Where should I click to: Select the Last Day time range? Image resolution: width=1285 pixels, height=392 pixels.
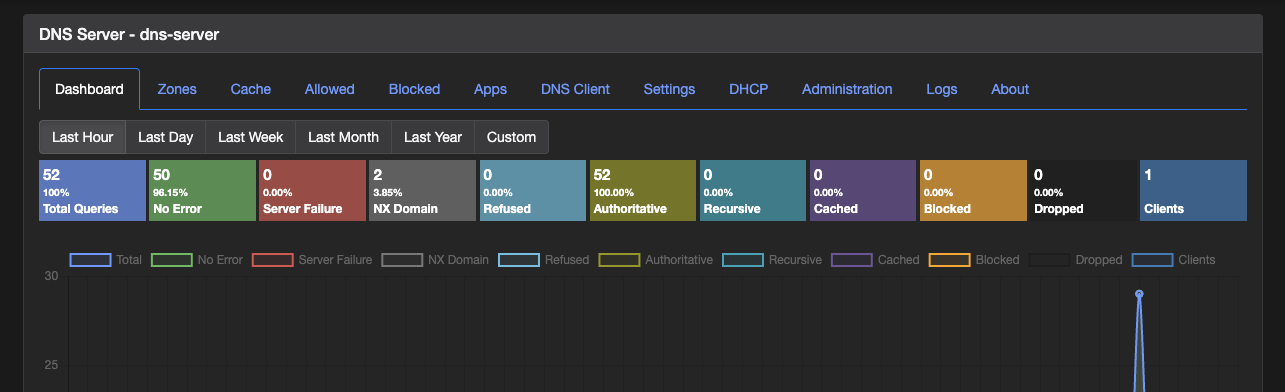point(166,137)
